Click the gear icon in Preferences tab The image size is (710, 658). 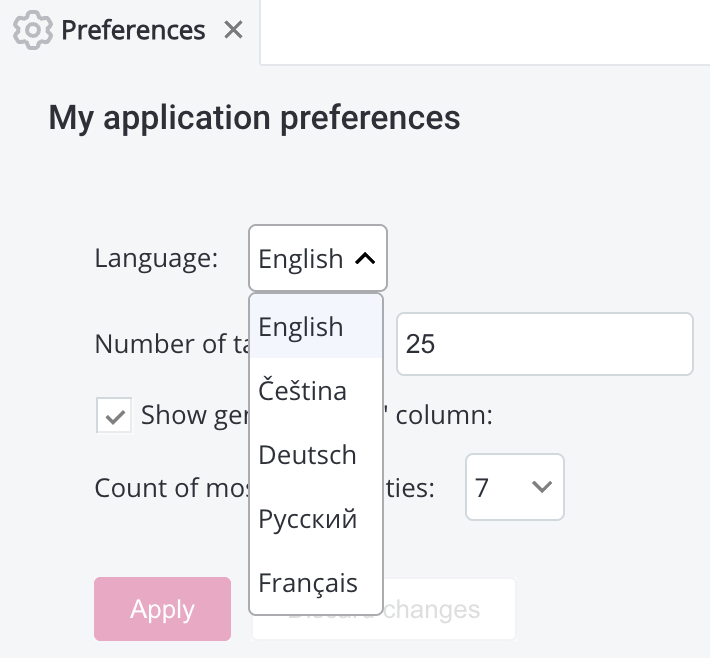(33, 31)
